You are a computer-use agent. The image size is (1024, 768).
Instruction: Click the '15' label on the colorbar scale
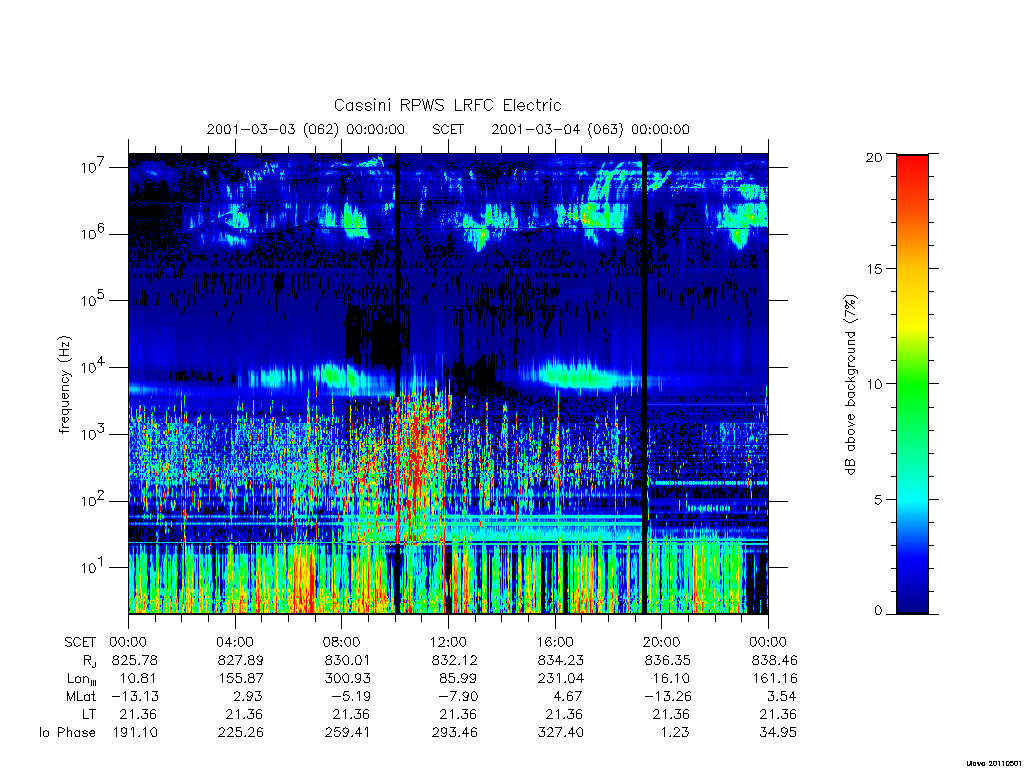point(874,268)
